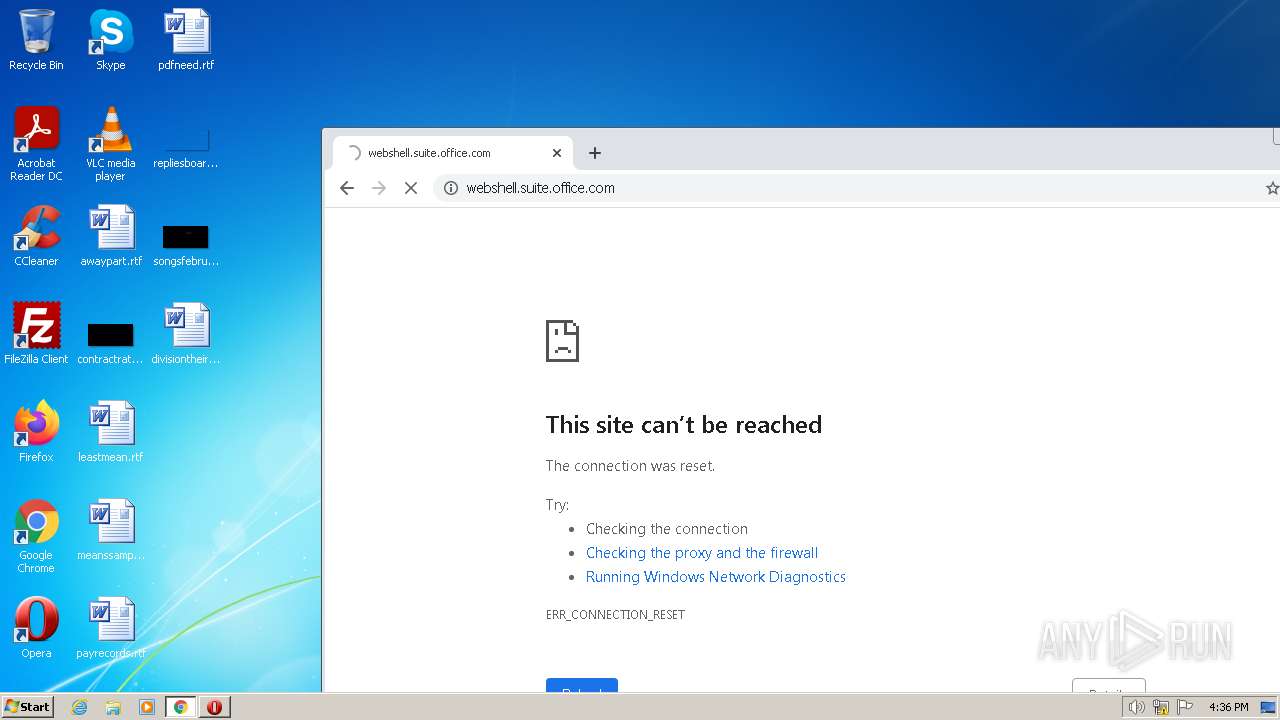Follow 'Checking the proxy and the firewall' link
This screenshot has height=720, width=1280.
pos(702,553)
